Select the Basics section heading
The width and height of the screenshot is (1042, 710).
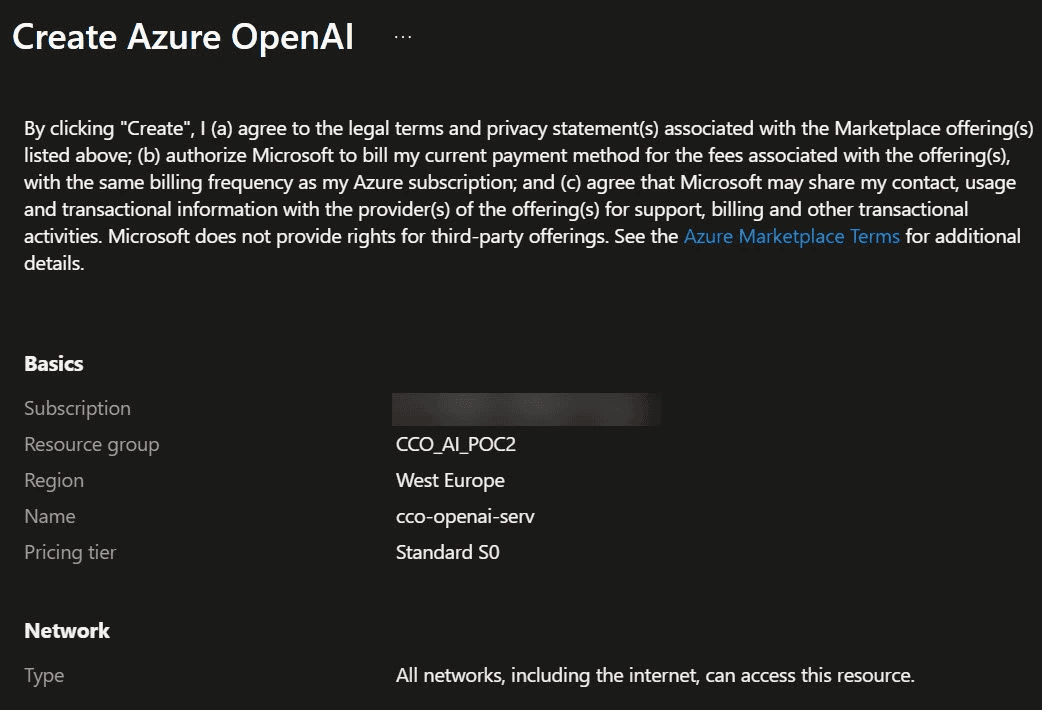[x=54, y=364]
